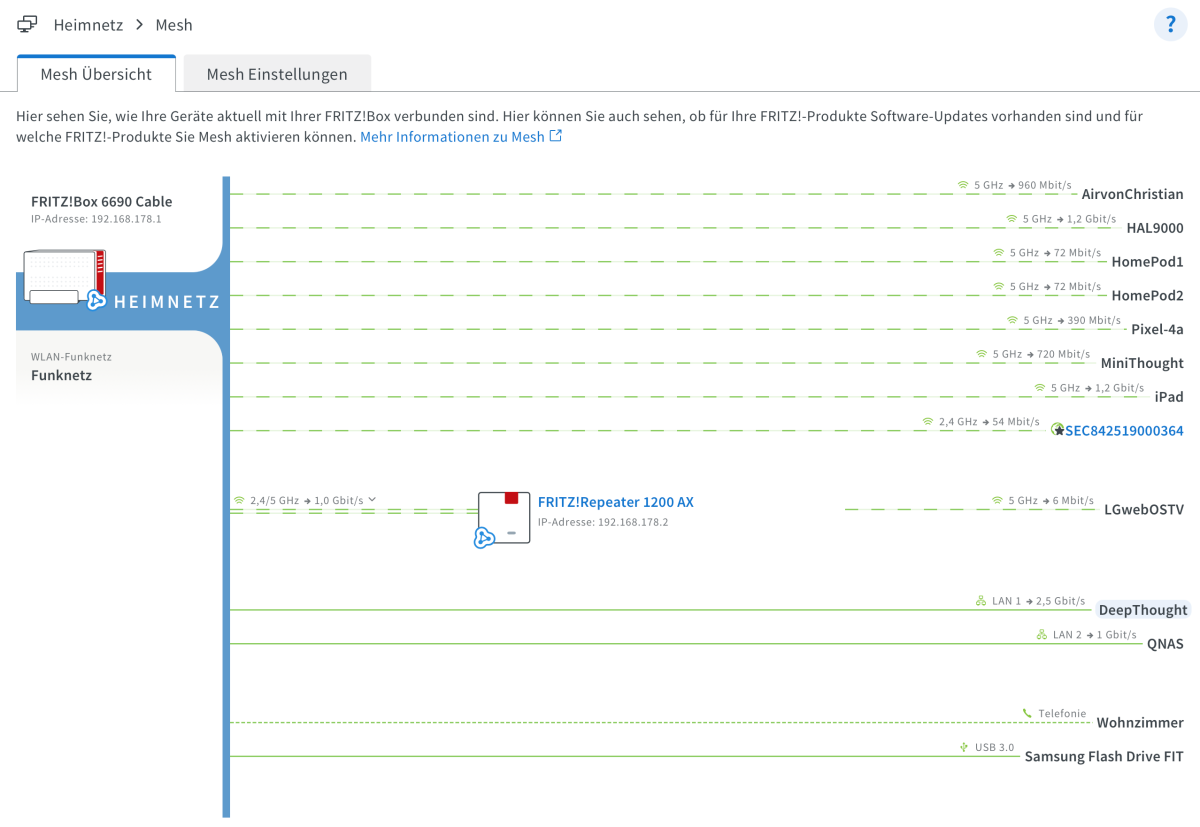
Task: Open the SEC842519000364 device link
Action: (x=1124, y=431)
